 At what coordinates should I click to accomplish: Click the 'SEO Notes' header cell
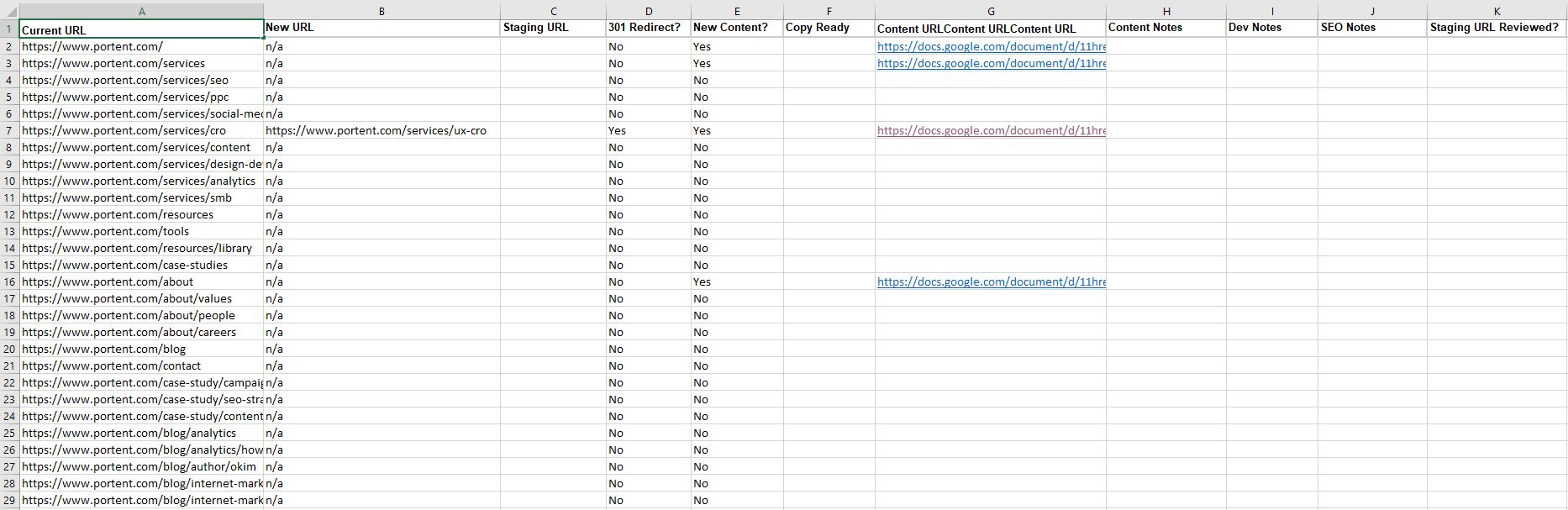click(1372, 28)
